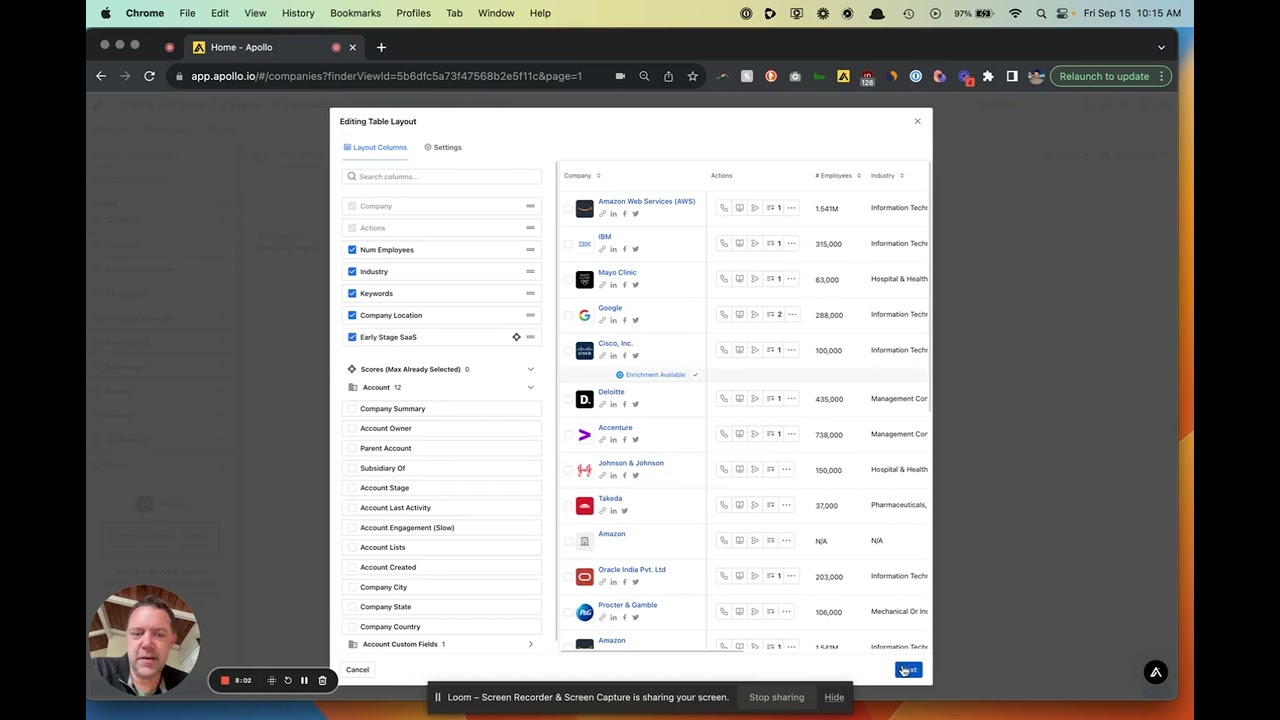Open more actions for Johnson & Johnson

(786, 469)
